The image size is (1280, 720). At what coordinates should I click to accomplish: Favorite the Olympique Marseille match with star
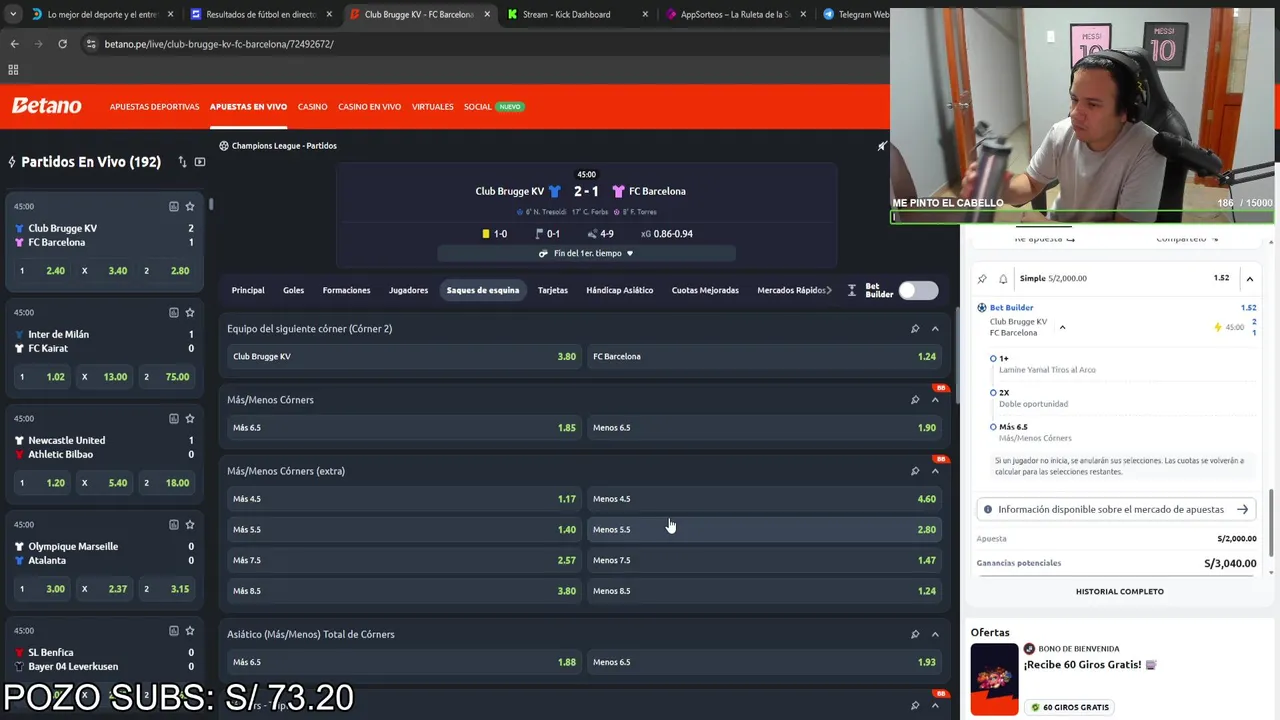click(x=190, y=524)
